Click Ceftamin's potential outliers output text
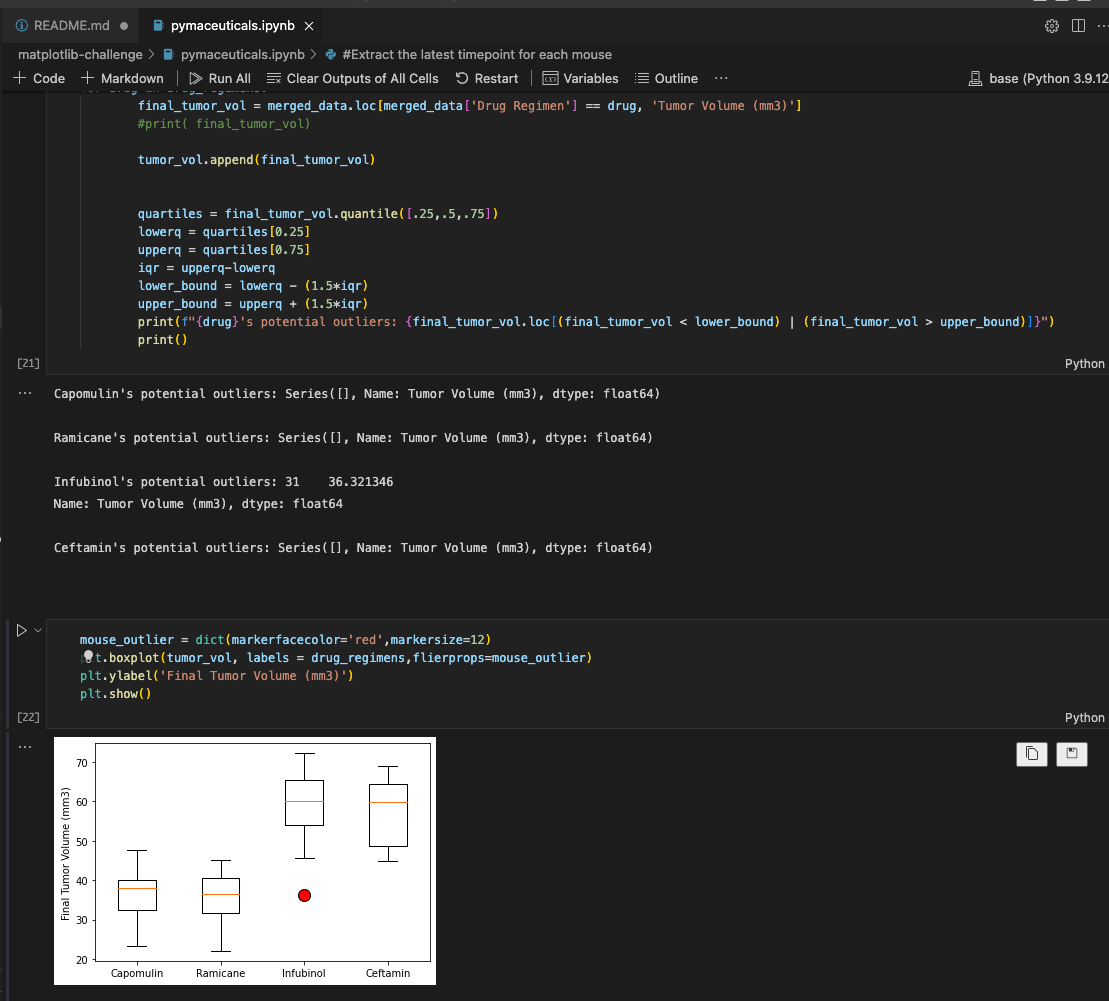 pyautogui.click(x=353, y=548)
